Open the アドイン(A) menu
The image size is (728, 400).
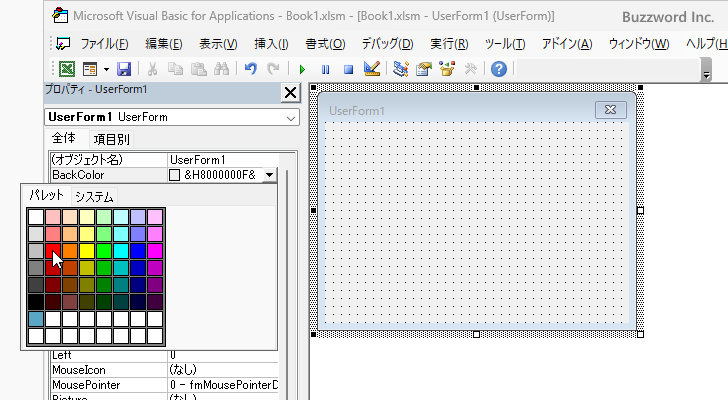coord(567,44)
